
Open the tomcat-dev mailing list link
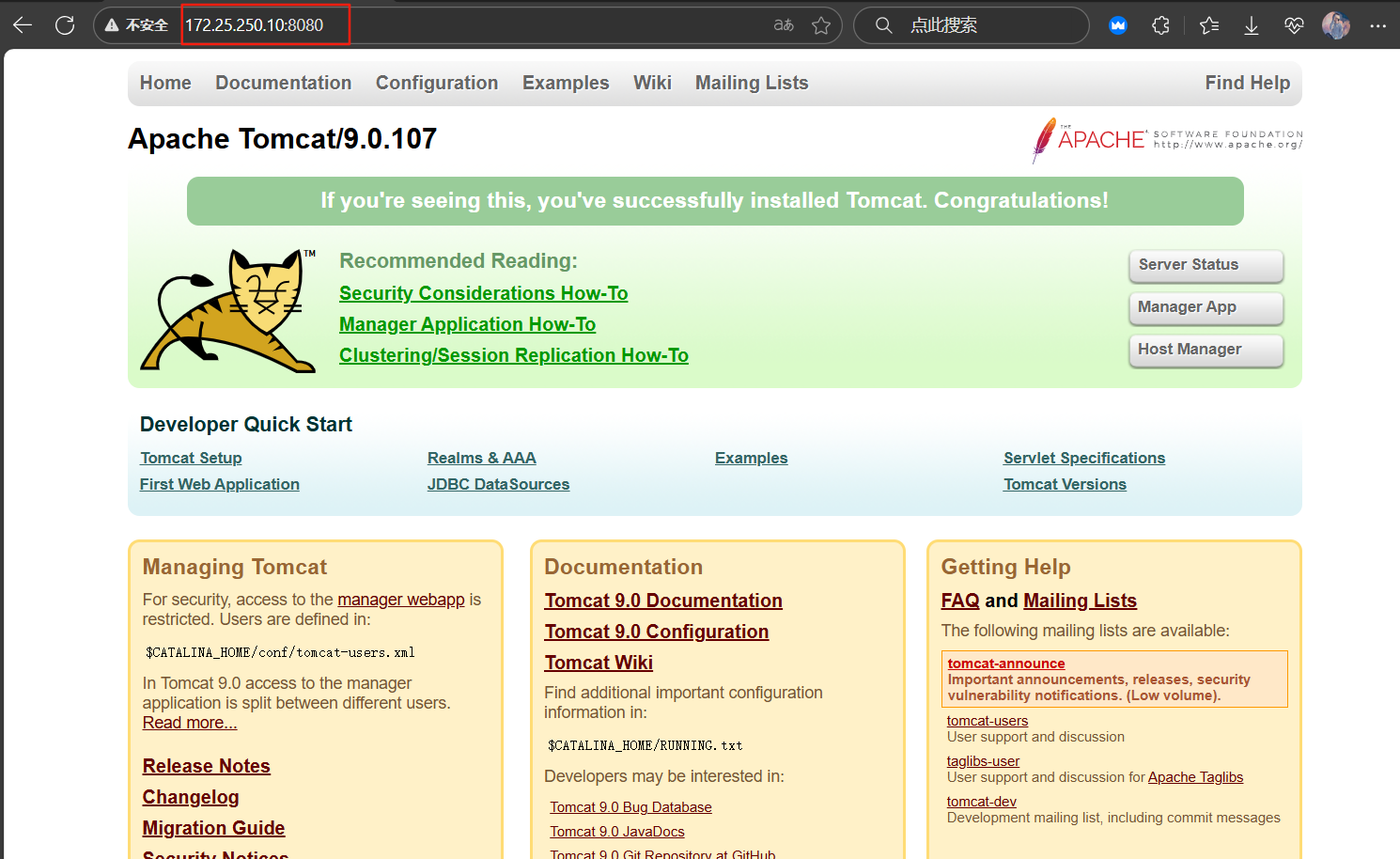pyautogui.click(x=982, y=802)
